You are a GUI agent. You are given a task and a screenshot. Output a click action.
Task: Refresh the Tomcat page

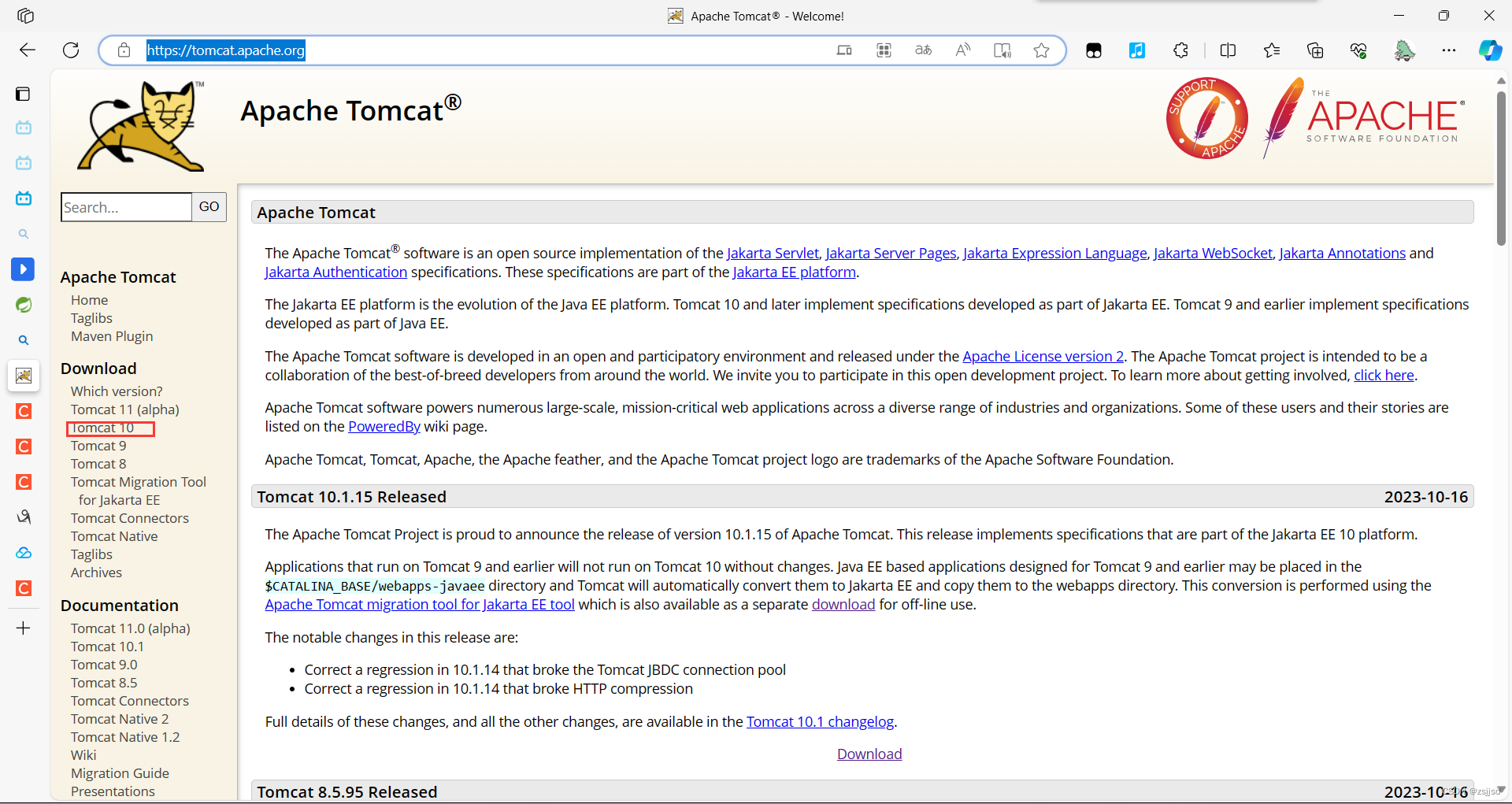click(71, 50)
